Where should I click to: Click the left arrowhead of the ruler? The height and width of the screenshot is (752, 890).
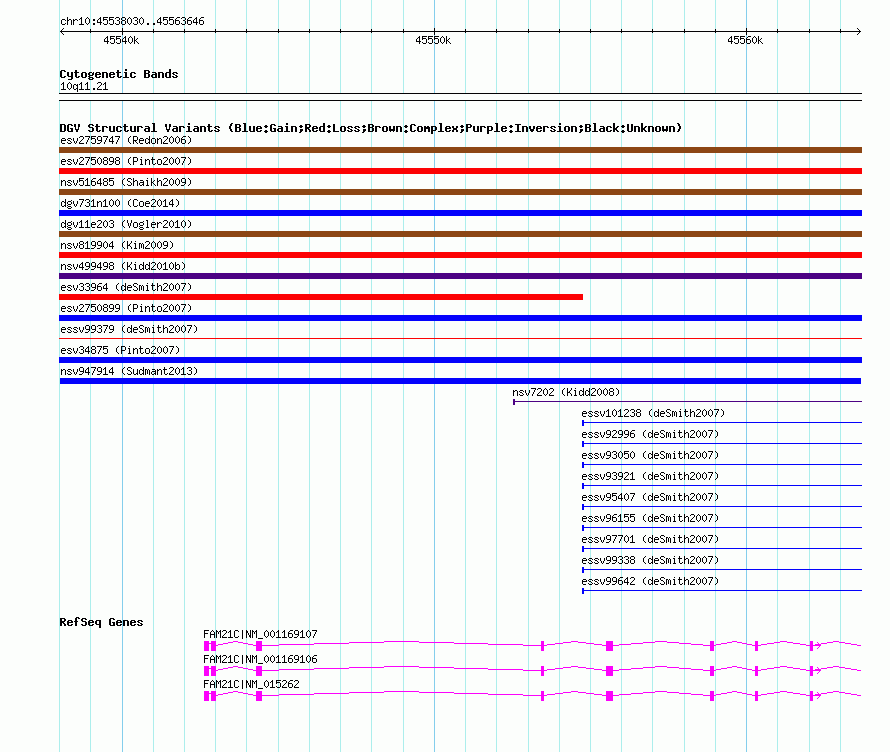click(x=62, y=31)
